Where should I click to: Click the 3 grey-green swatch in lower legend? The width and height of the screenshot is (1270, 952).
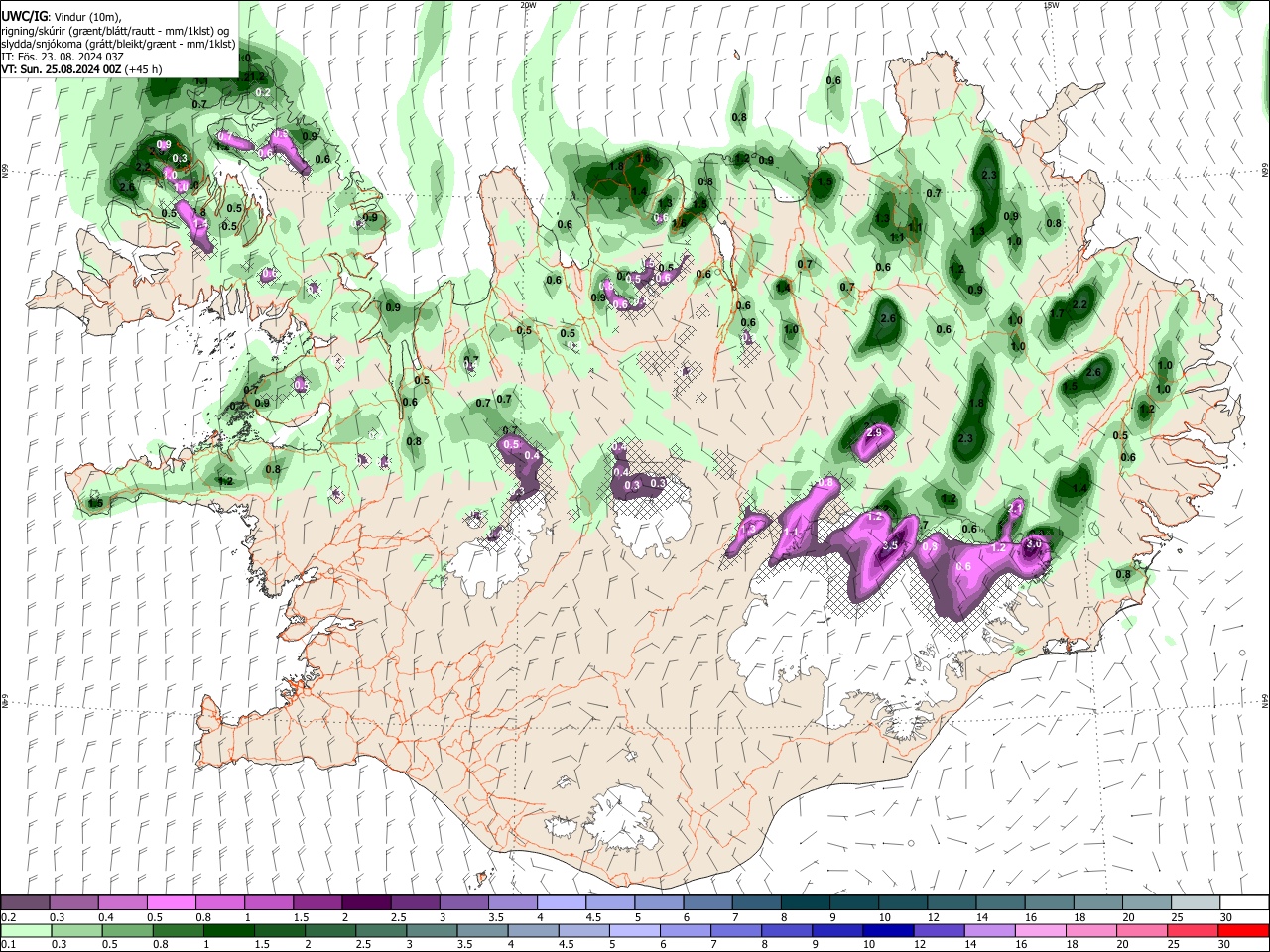point(431,930)
